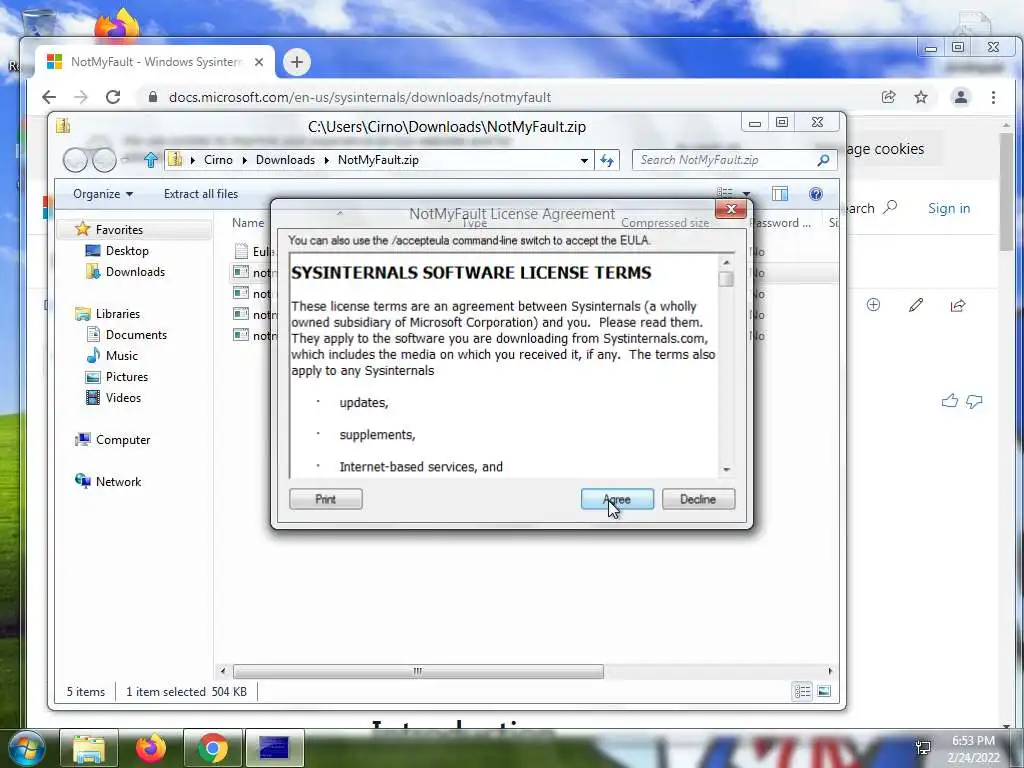This screenshot has height=768, width=1024.
Task: Go back in Chrome
Action: click(x=49, y=97)
